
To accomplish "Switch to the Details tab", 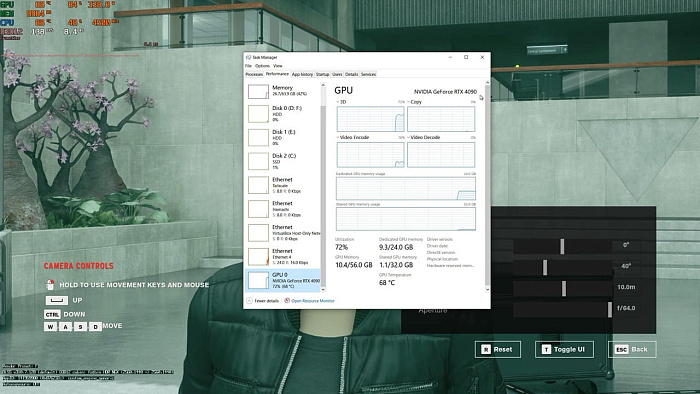I will [351, 74].
